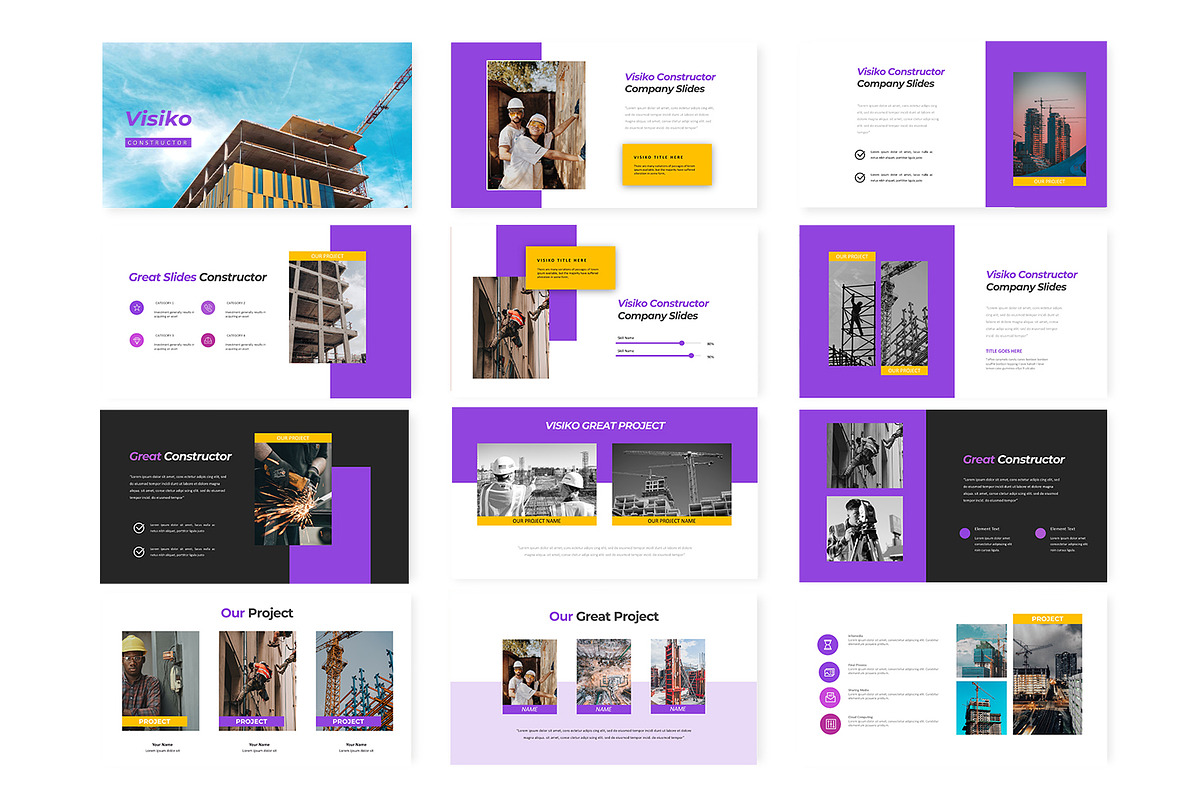Click black-and-white photo of two engineers
This screenshot has width=1200, height=800.
[x=536, y=480]
